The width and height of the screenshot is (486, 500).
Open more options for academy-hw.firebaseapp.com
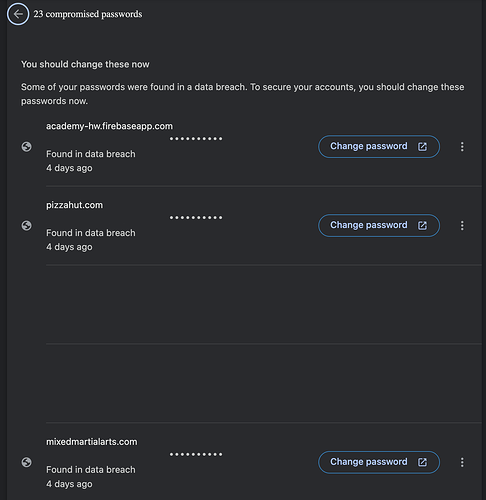coord(462,147)
